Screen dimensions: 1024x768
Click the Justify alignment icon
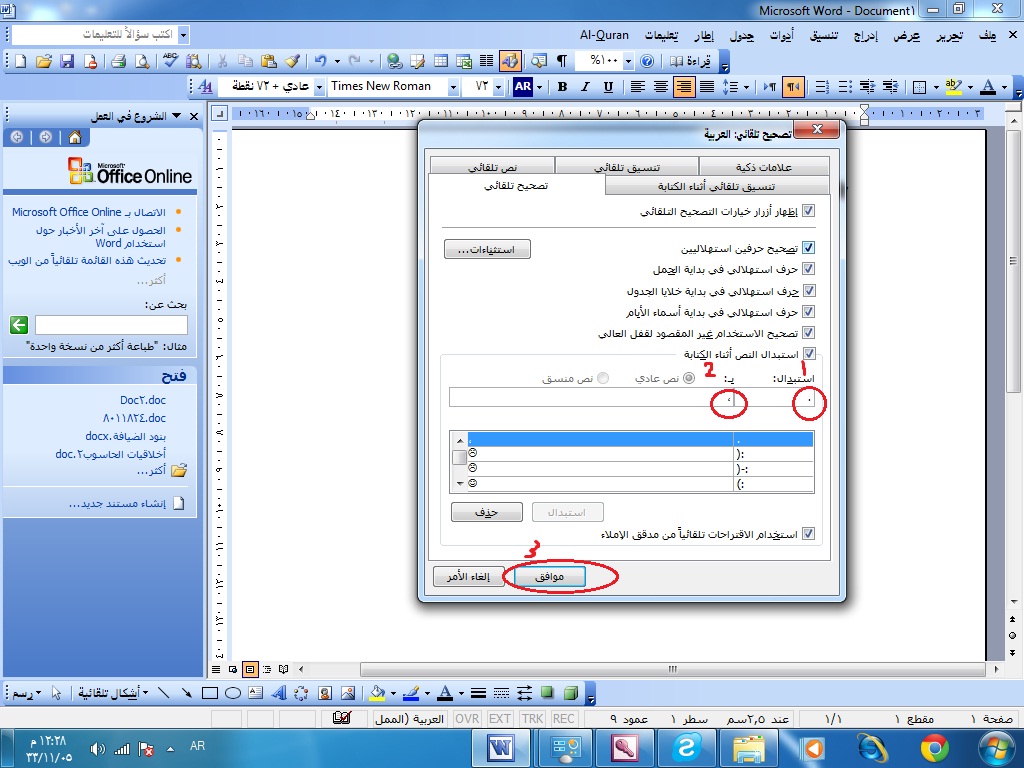click(707, 86)
